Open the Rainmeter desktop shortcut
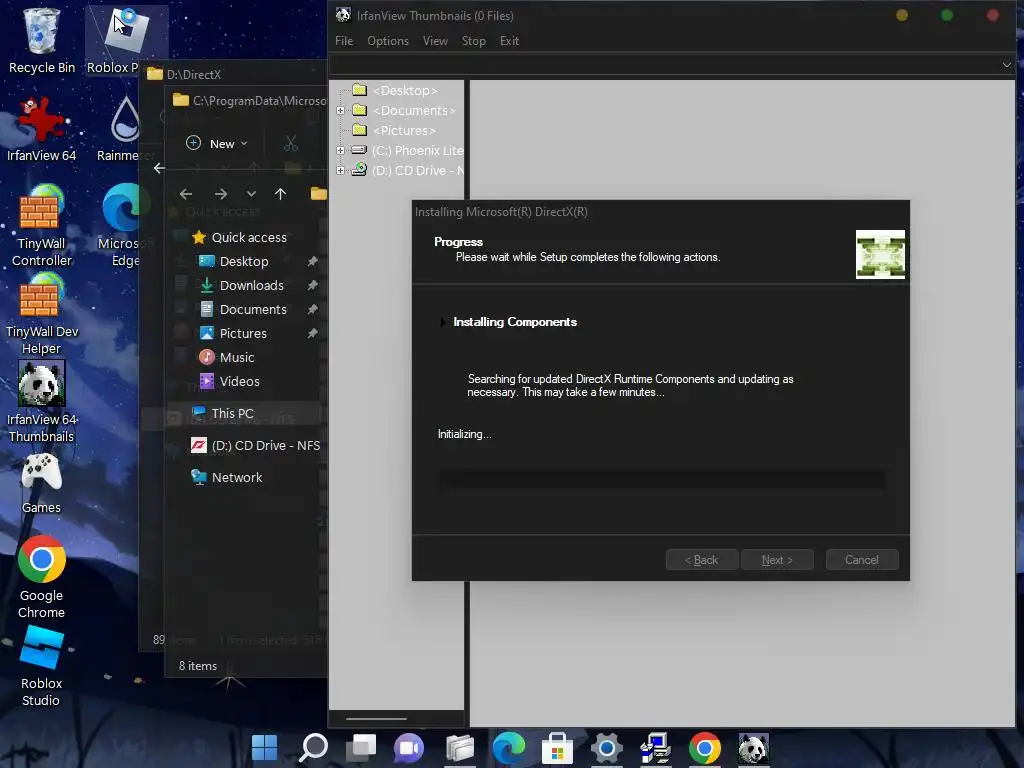1024x768 pixels. coord(124,128)
